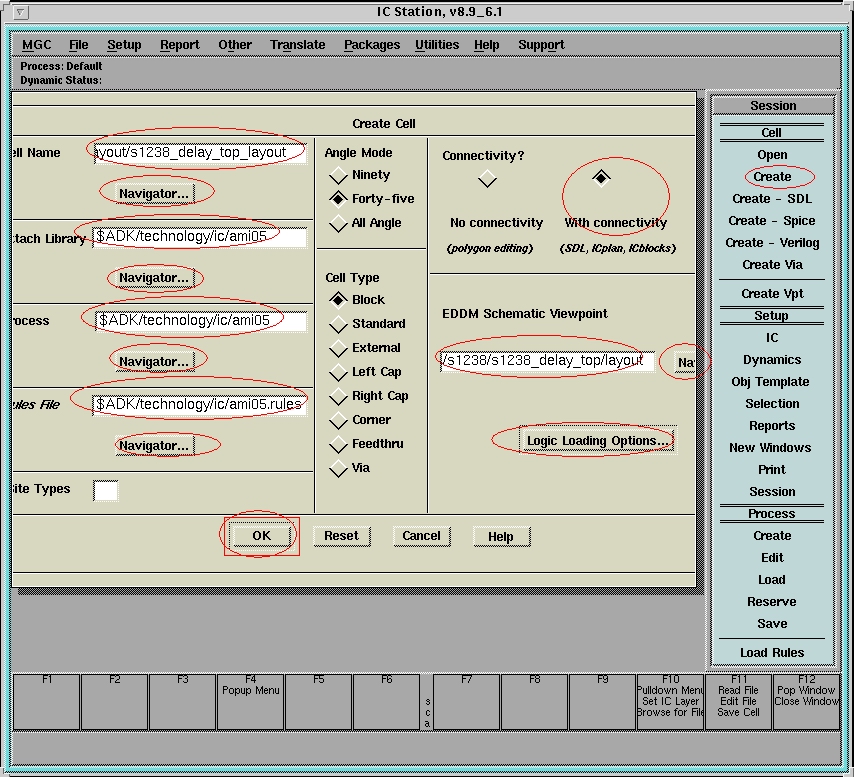This screenshot has width=854, height=777.
Task: Open the MGC menu
Action: point(37,45)
